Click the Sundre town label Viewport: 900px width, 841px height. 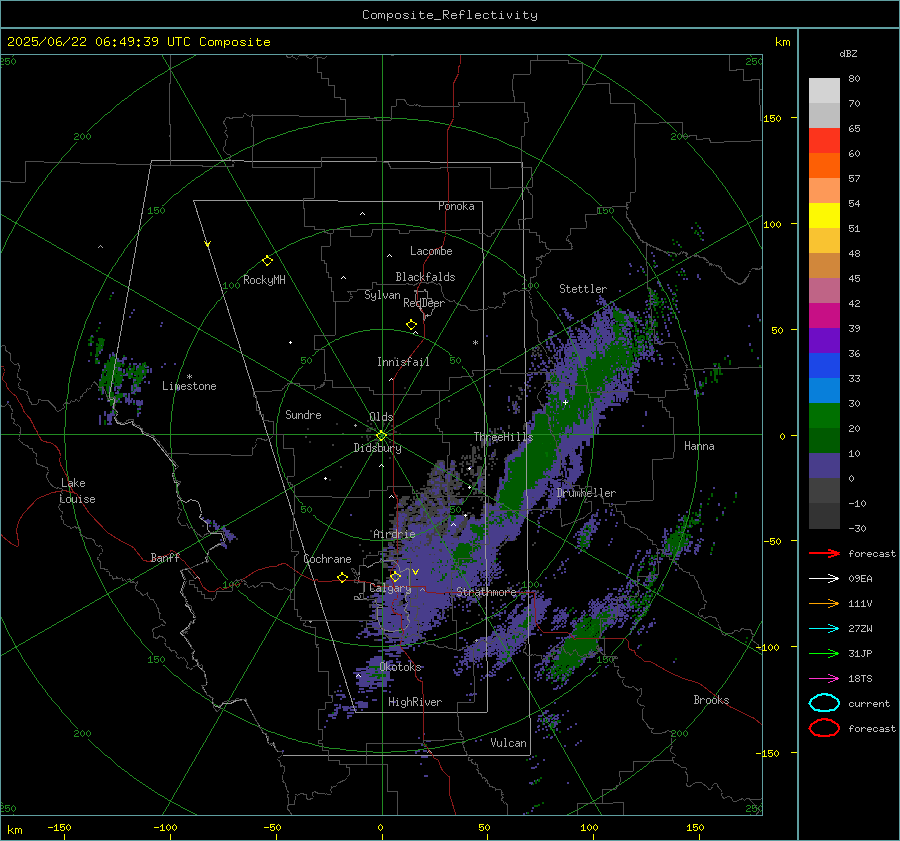point(303,415)
